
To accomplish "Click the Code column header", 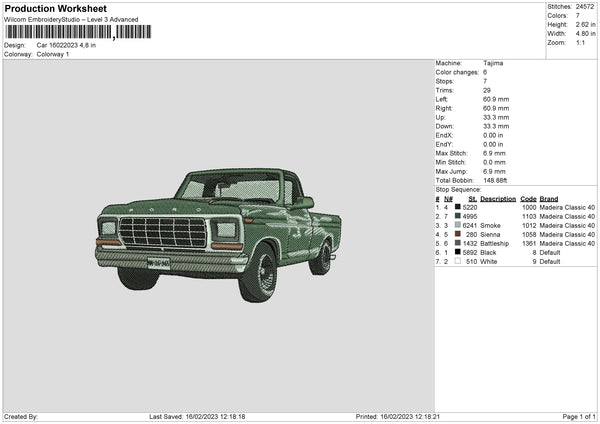I will click(528, 198).
